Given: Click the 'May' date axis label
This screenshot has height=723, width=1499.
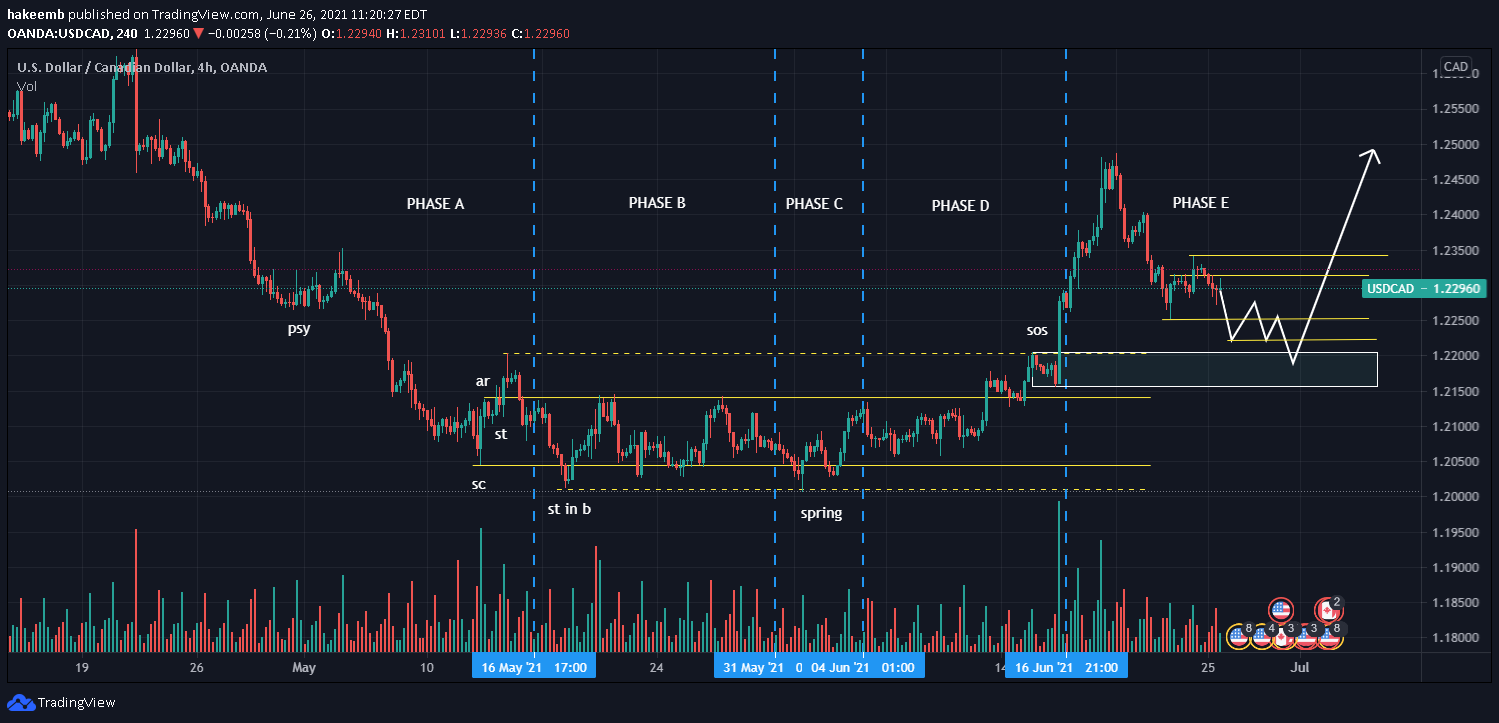Looking at the screenshot, I should pyautogui.click(x=304, y=667).
